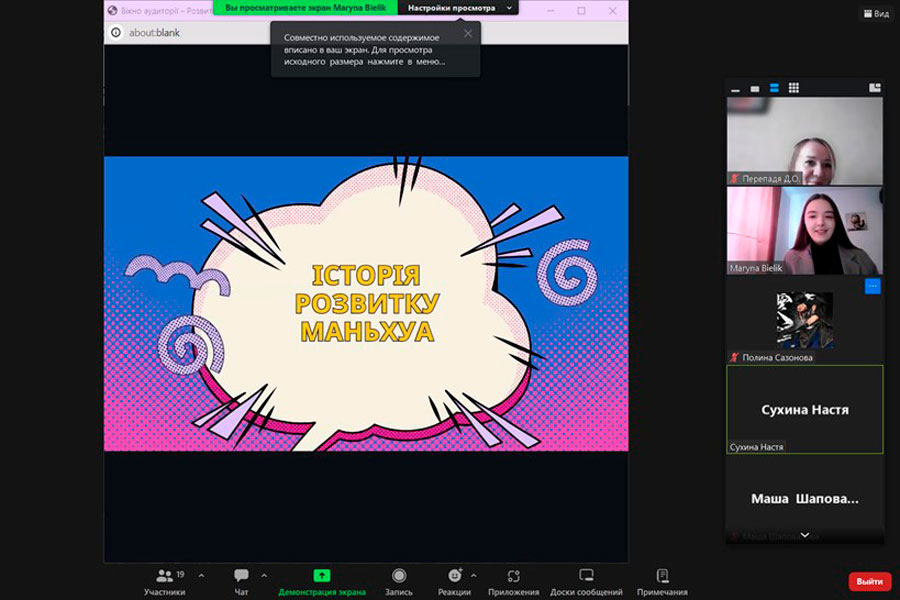
Task: Select the vertical strip thumbnail view
Action: (774, 88)
